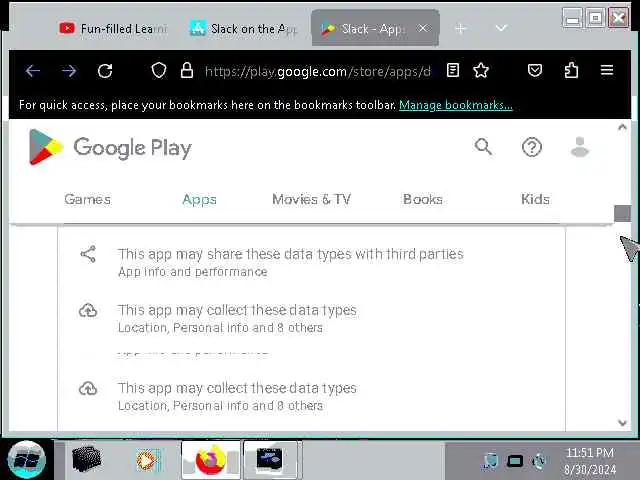Open the Movies & TV category
This screenshot has width=640, height=480.
tap(311, 200)
